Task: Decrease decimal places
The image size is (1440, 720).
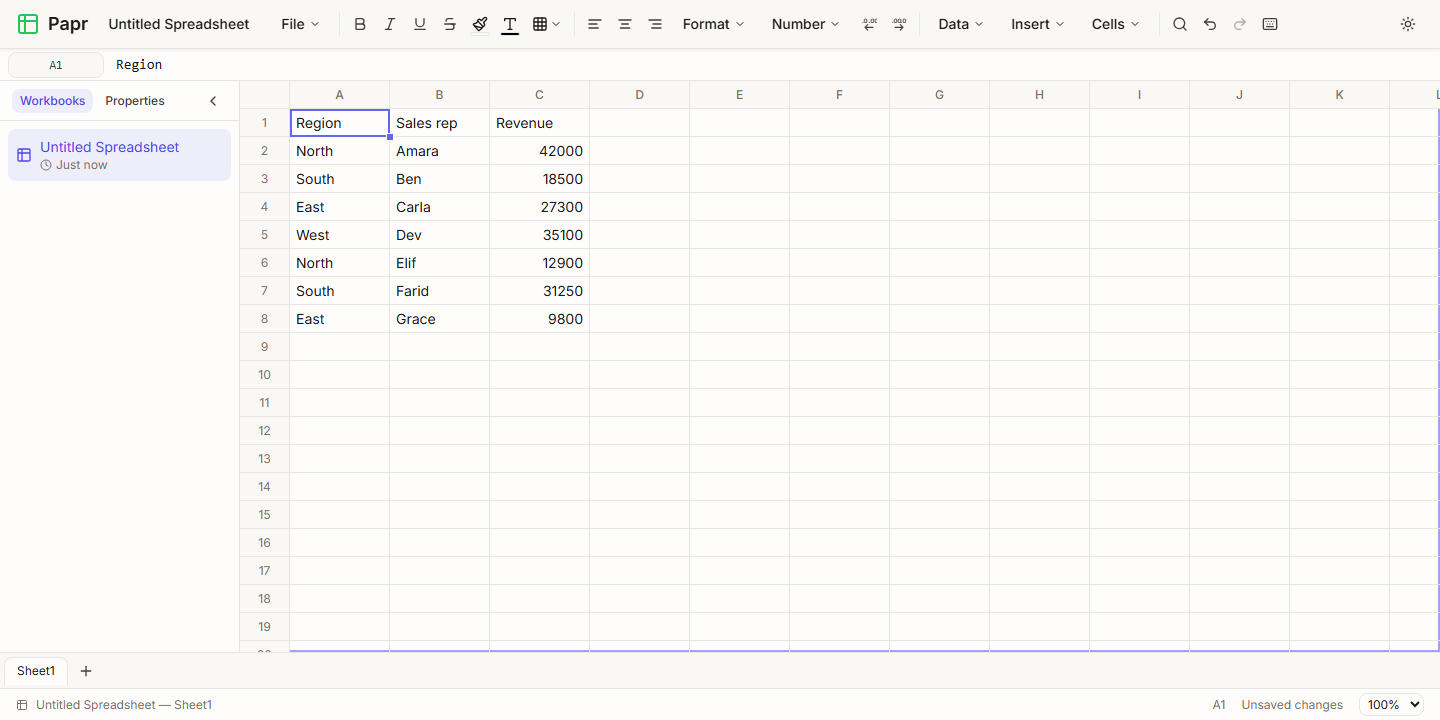Action: [x=869, y=24]
